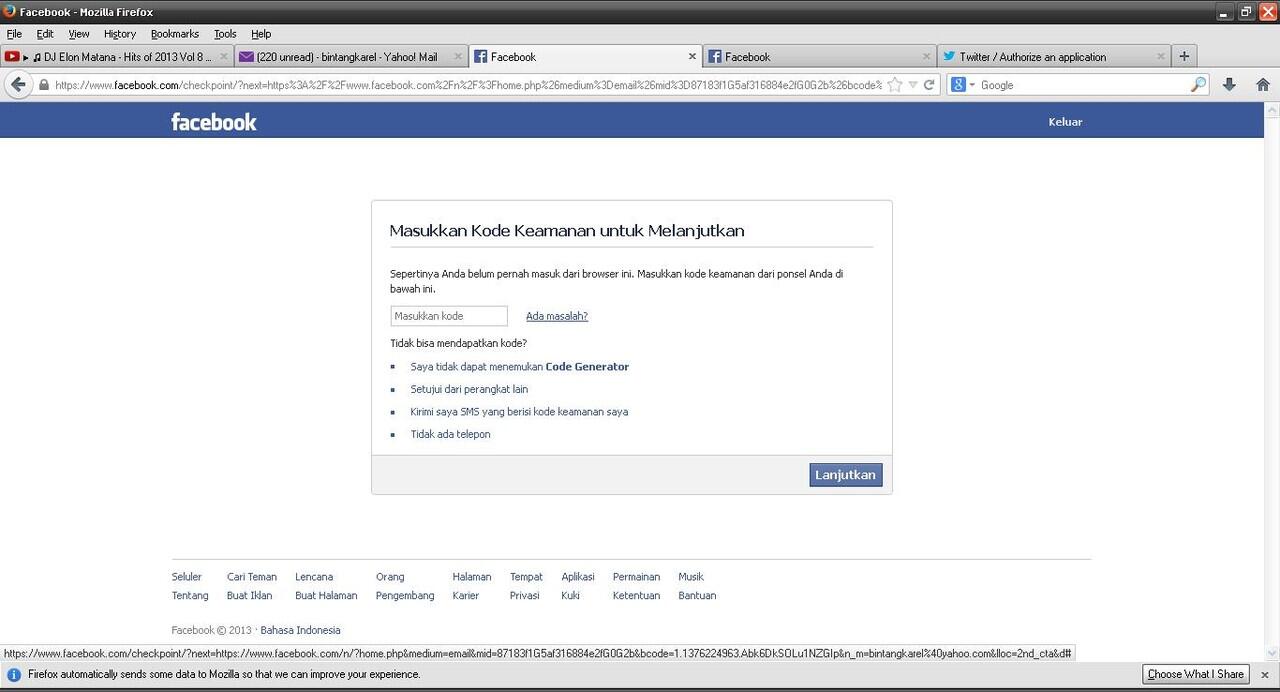Switch to the DJ Elon Matana tab
Viewport: 1280px width, 692px height.
coord(118,57)
